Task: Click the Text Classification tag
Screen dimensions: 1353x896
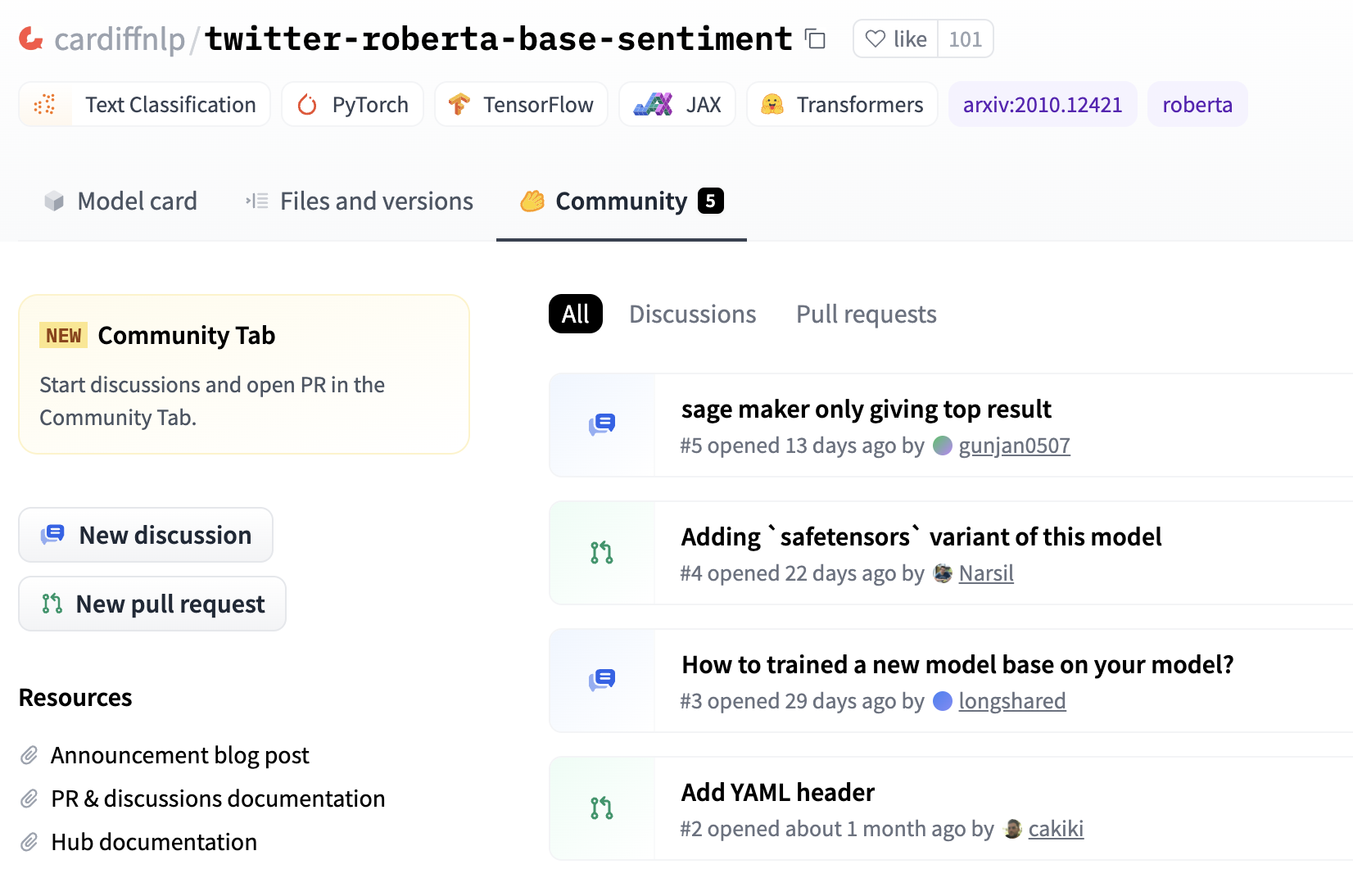Action: pos(144,104)
